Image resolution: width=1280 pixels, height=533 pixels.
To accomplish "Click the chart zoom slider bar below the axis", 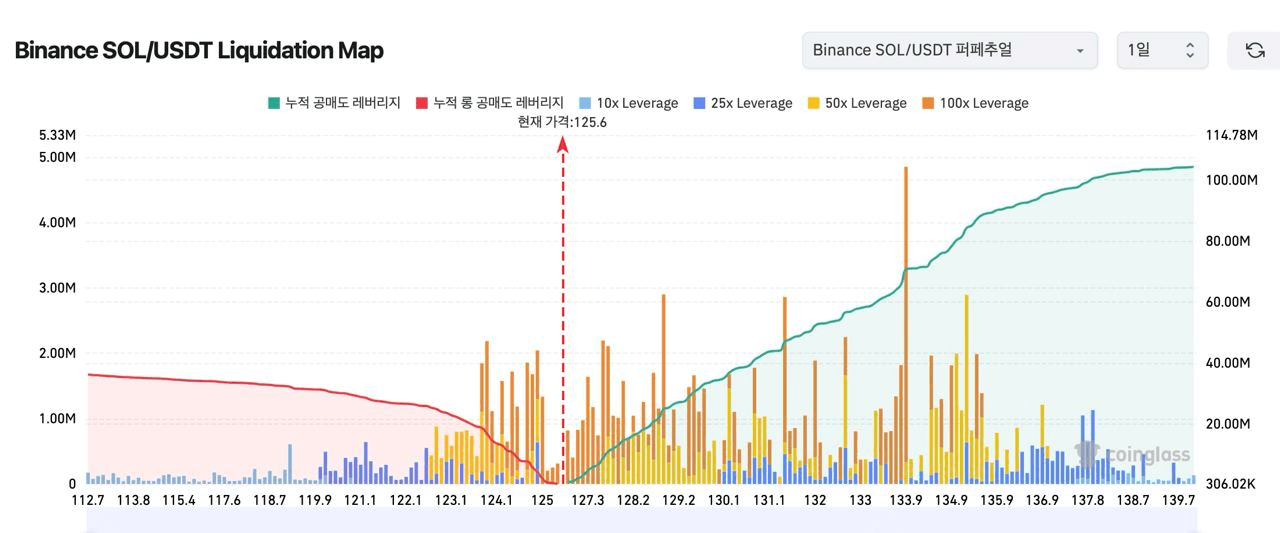I will coord(641,520).
